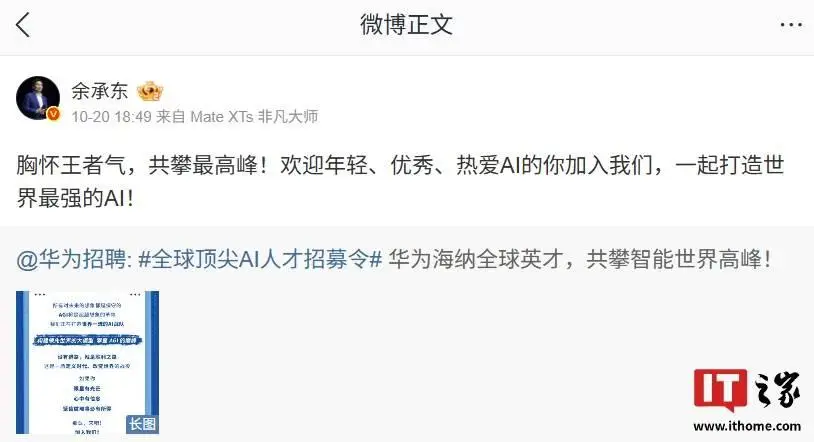814x442 pixels.
Task: Open hashtag #全球顶尖AI人才招募令#
Action: pyautogui.click(x=260, y=259)
